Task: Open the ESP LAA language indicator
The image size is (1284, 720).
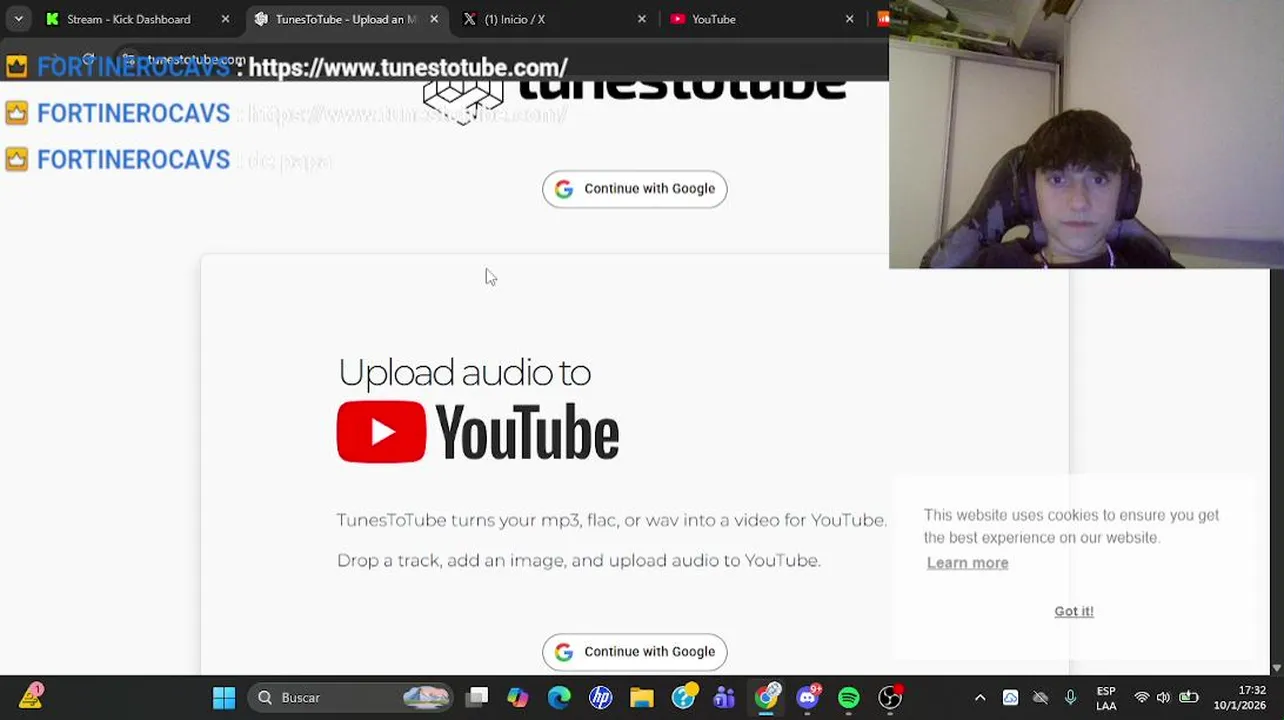Action: [1106, 698]
